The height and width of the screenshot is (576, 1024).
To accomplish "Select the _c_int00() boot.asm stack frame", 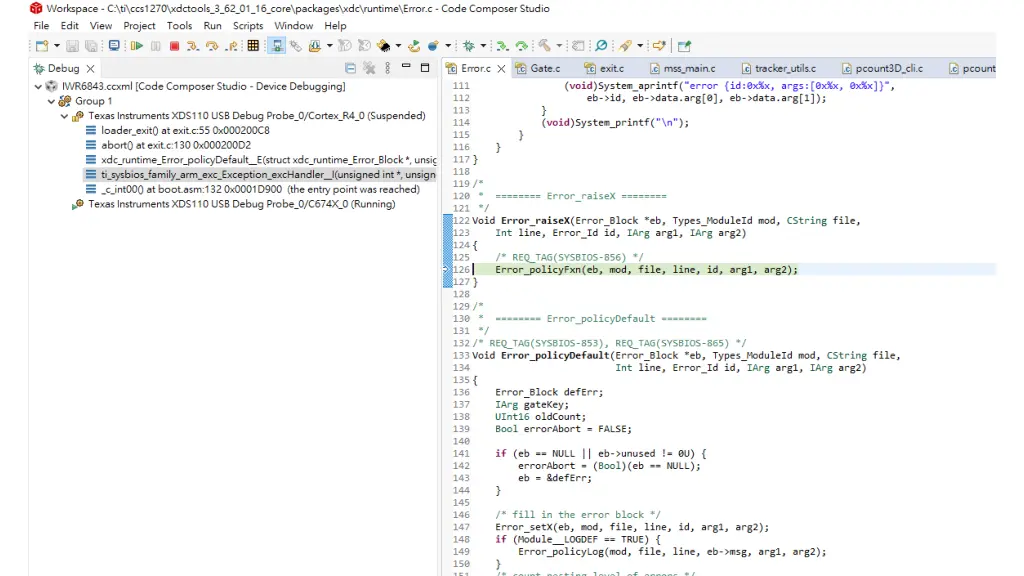I will [x=253, y=189].
